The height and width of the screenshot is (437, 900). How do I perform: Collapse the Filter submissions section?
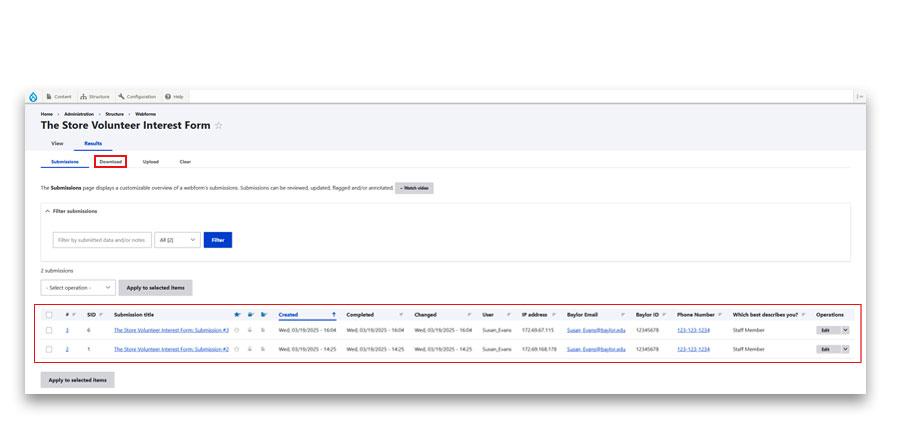click(47, 211)
